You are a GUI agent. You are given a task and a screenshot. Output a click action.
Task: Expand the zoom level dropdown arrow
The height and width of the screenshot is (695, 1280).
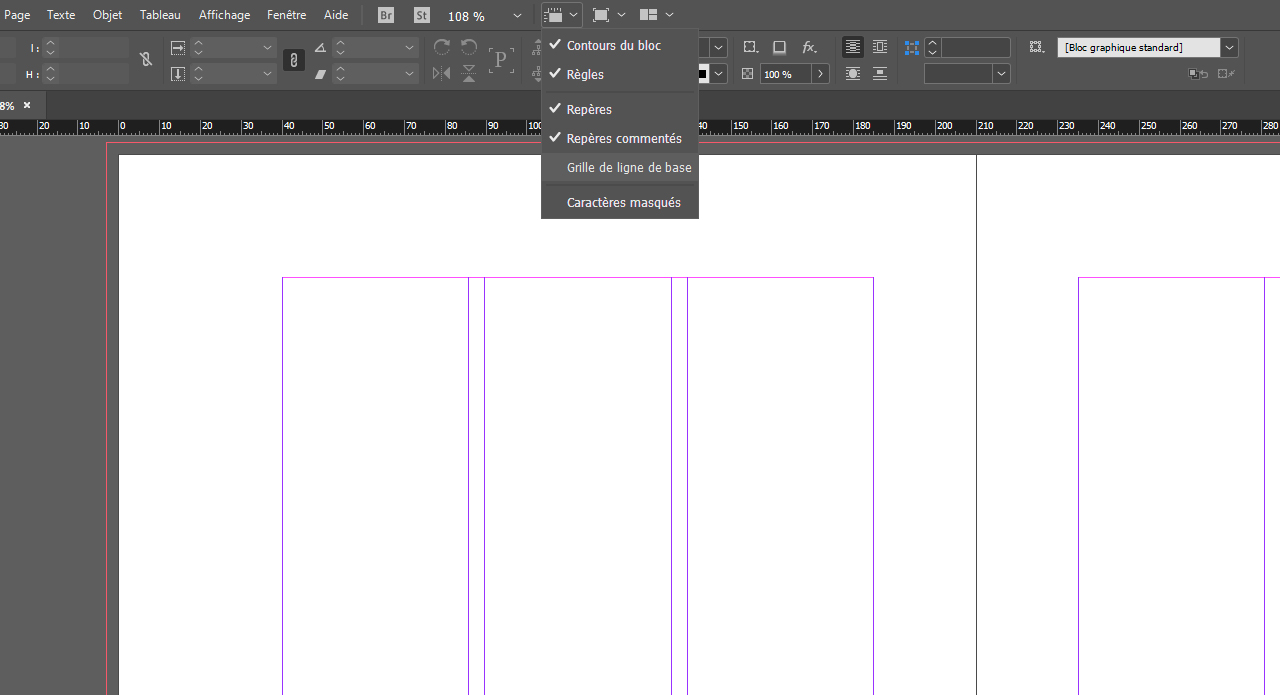click(x=517, y=16)
